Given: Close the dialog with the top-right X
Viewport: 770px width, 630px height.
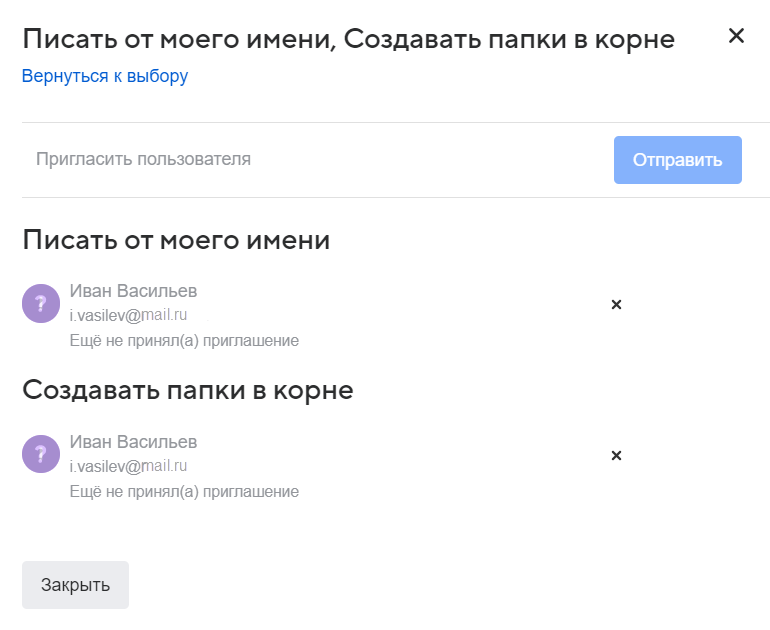Looking at the screenshot, I should (x=736, y=36).
